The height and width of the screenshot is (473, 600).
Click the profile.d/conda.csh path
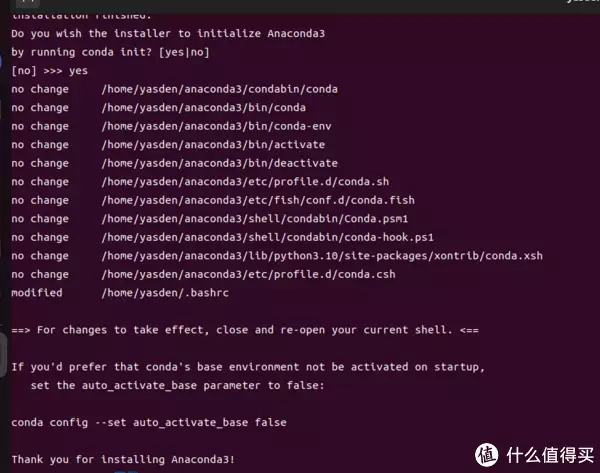point(248,274)
